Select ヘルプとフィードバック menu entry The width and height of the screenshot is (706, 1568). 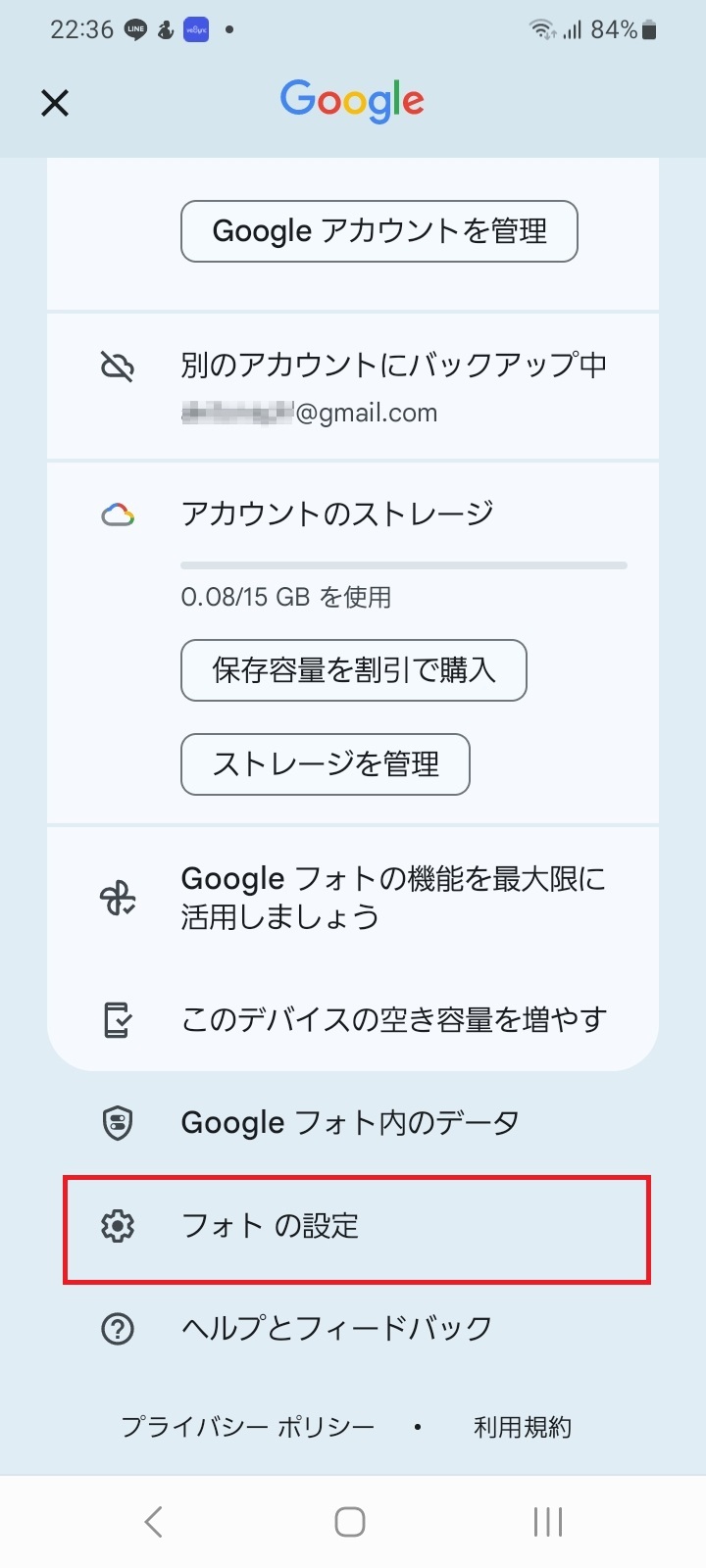point(336,1329)
